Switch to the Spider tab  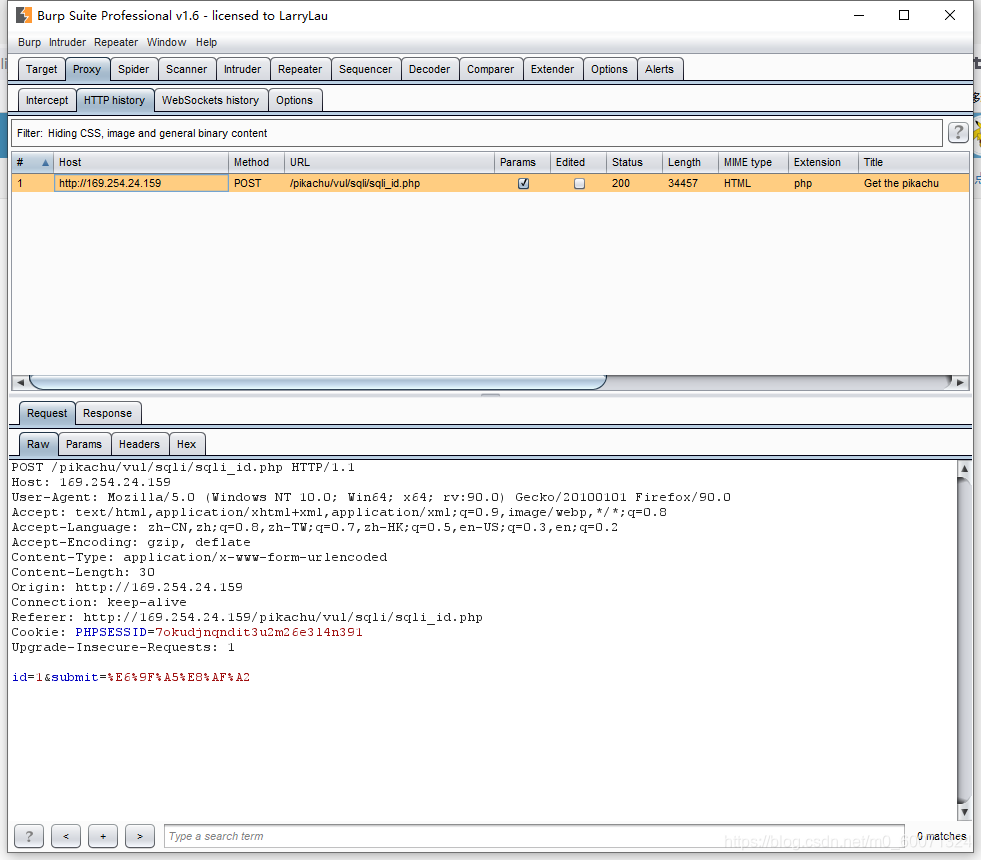pyautogui.click(x=134, y=69)
